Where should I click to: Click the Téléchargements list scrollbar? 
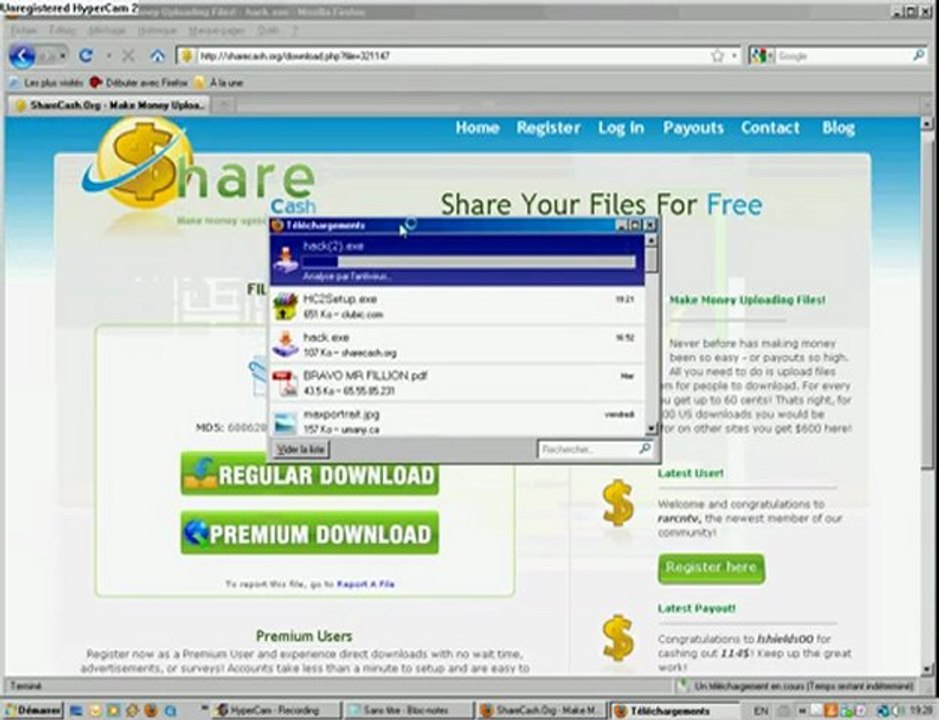(x=652, y=334)
